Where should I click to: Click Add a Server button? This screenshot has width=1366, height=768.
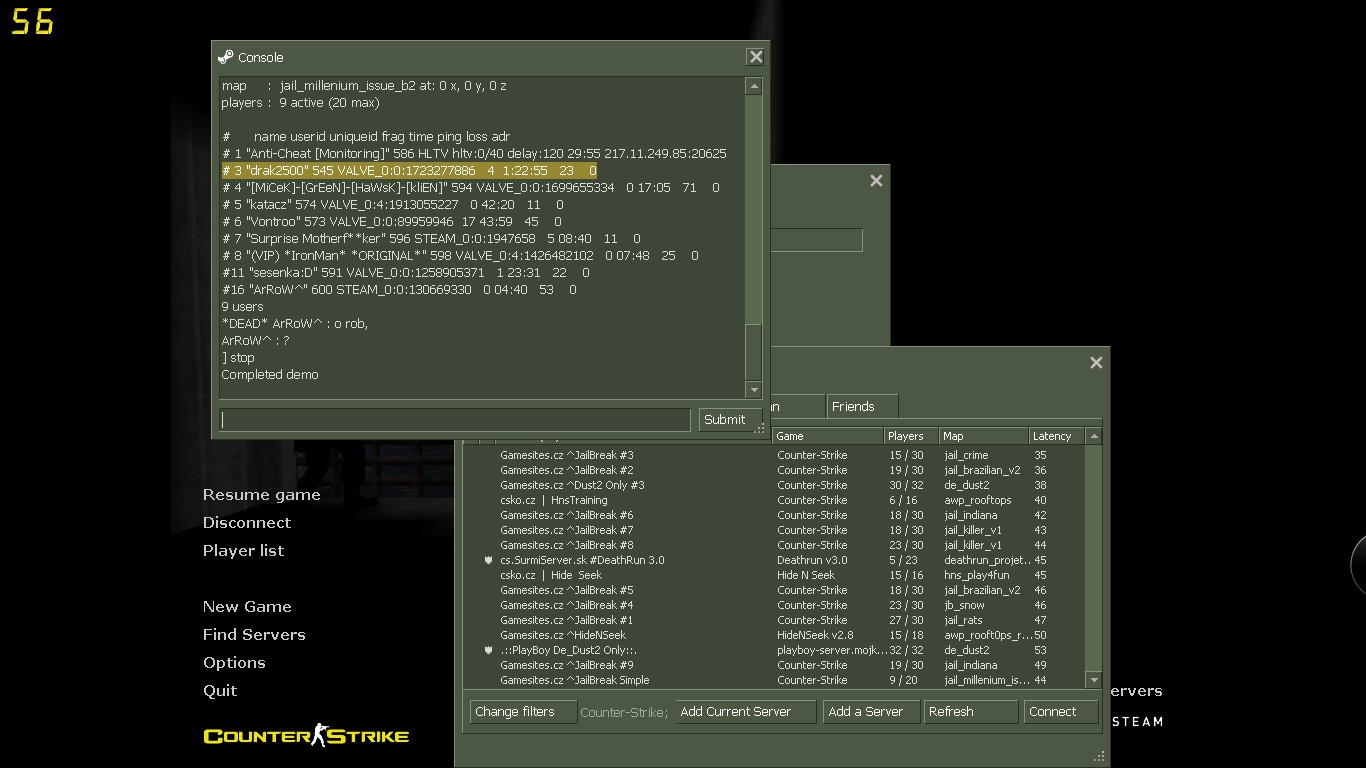click(x=870, y=712)
